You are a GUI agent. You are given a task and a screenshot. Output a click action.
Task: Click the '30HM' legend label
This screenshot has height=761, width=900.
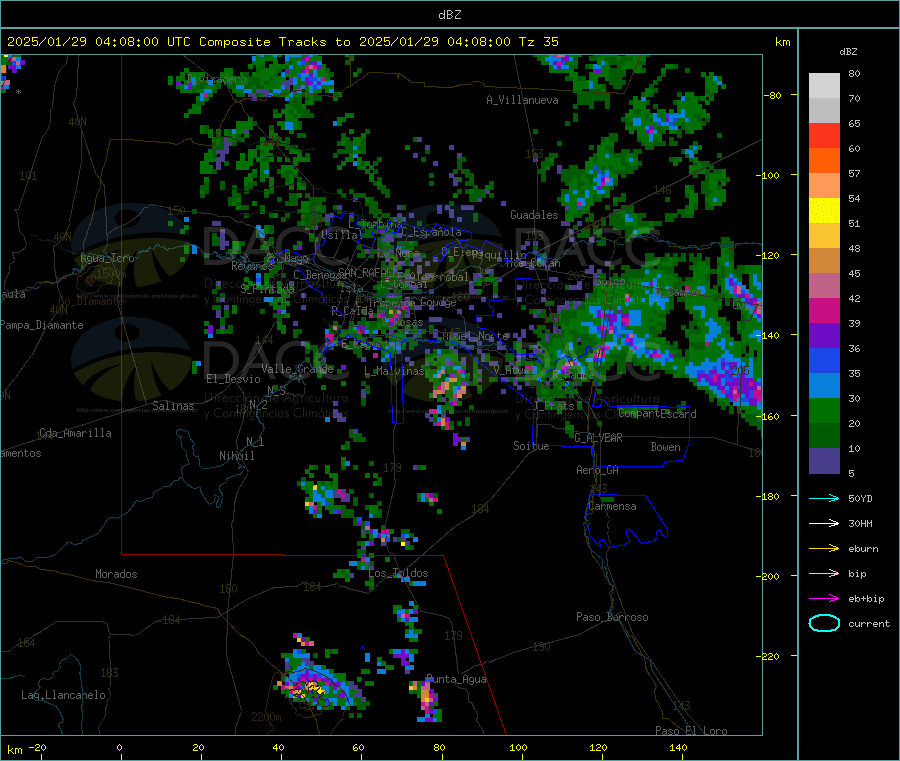point(860,523)
